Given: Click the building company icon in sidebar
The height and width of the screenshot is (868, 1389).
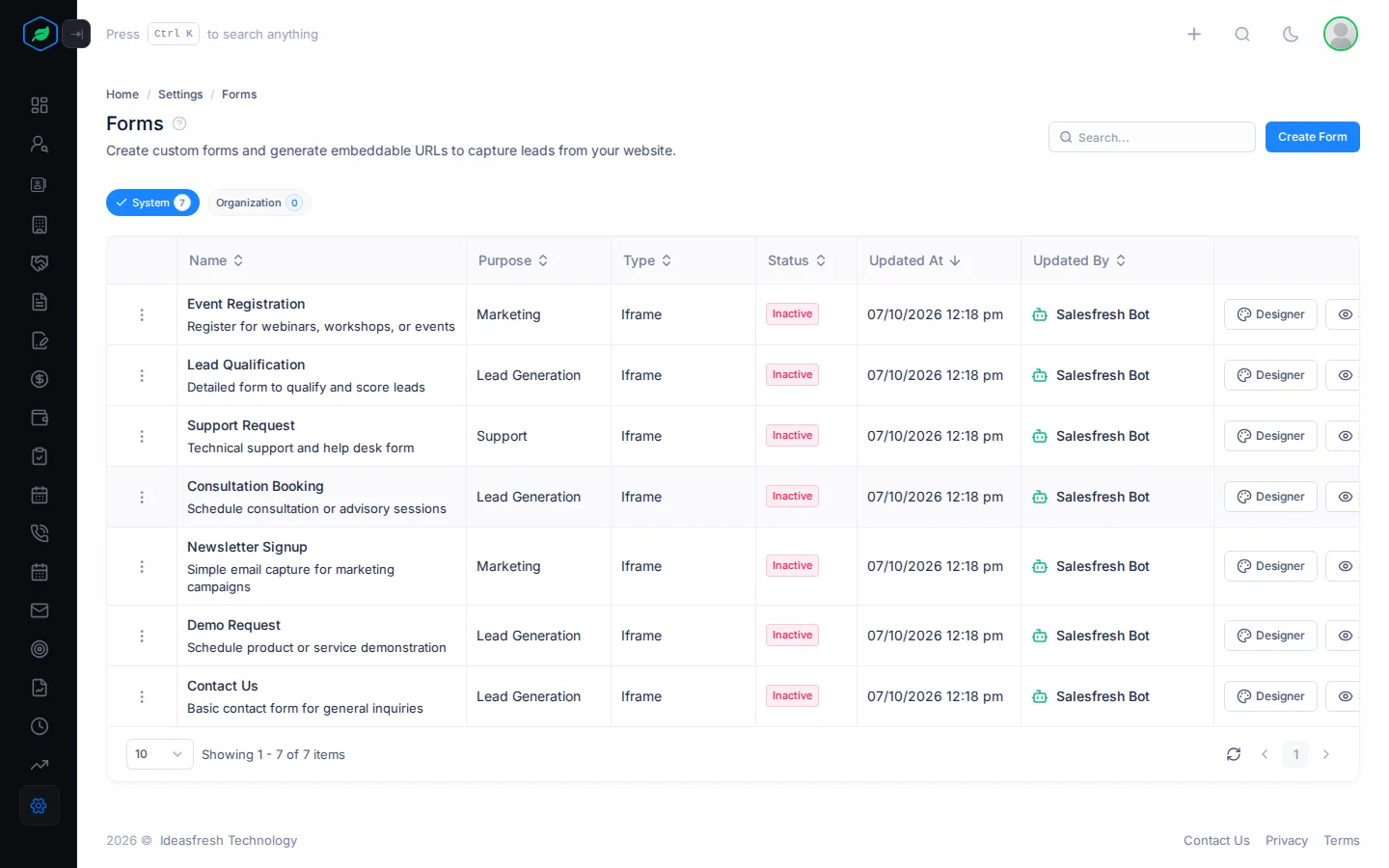Looking at the screenshot, I should point(40,225).
